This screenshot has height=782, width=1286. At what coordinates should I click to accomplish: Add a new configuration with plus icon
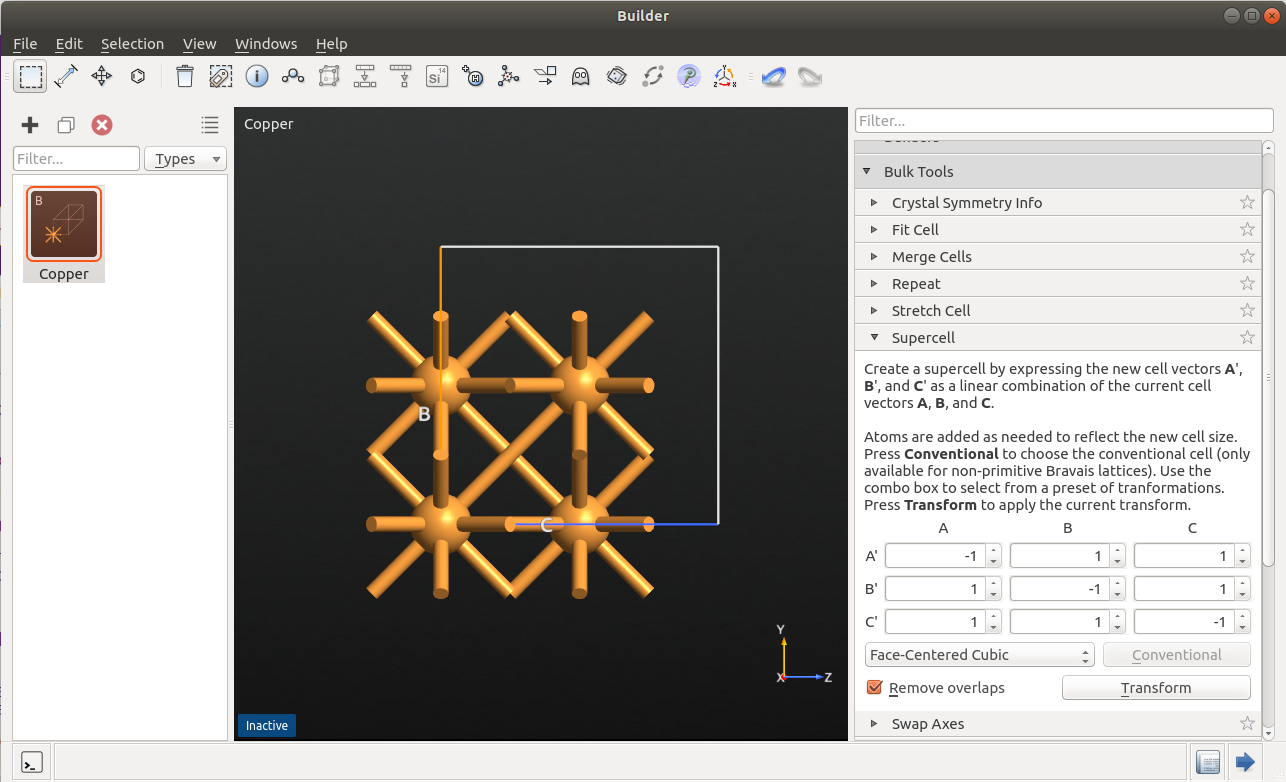(30, 125)
